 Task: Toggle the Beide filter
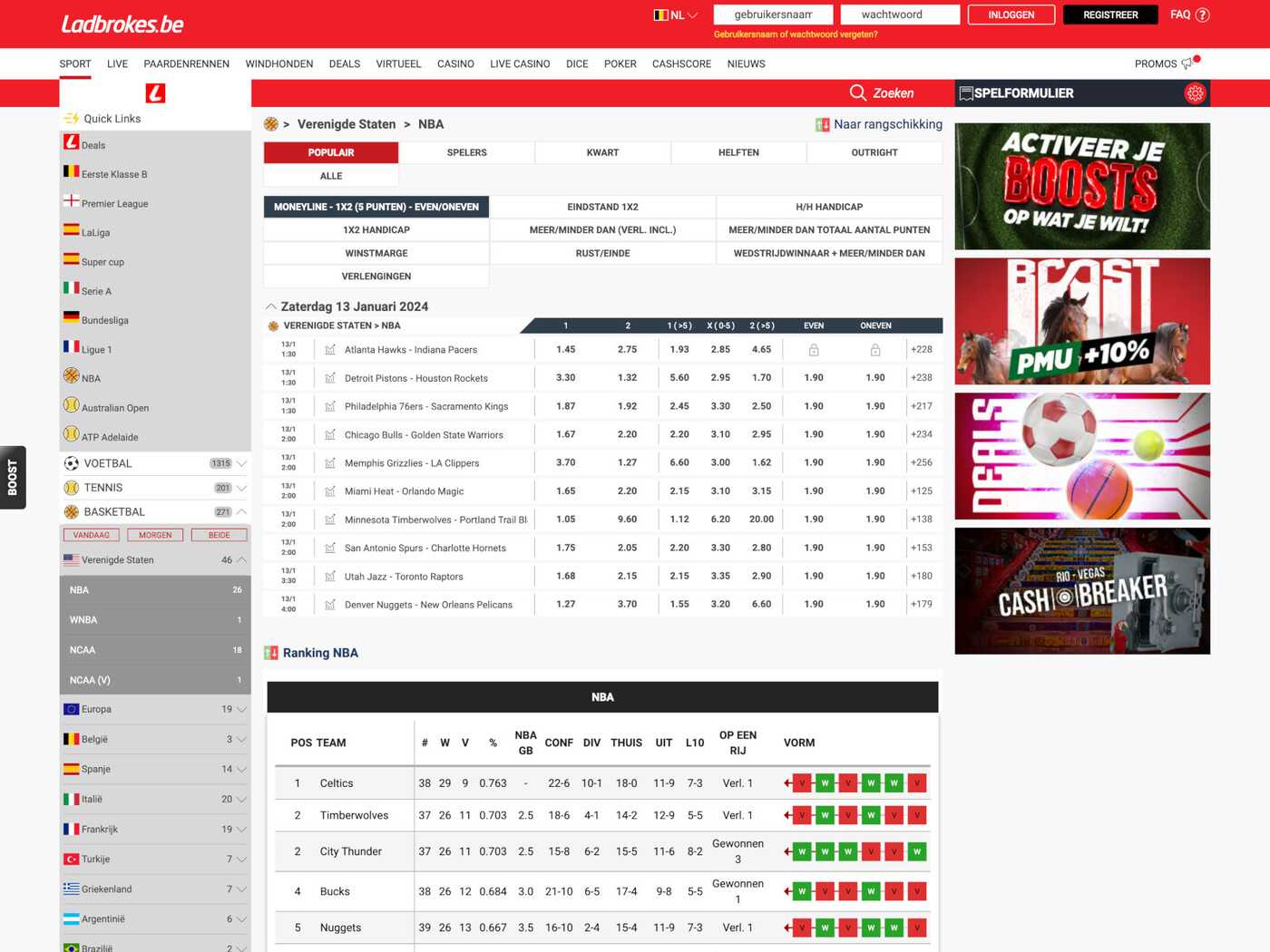pyautogui.click(x=220, y=535)
